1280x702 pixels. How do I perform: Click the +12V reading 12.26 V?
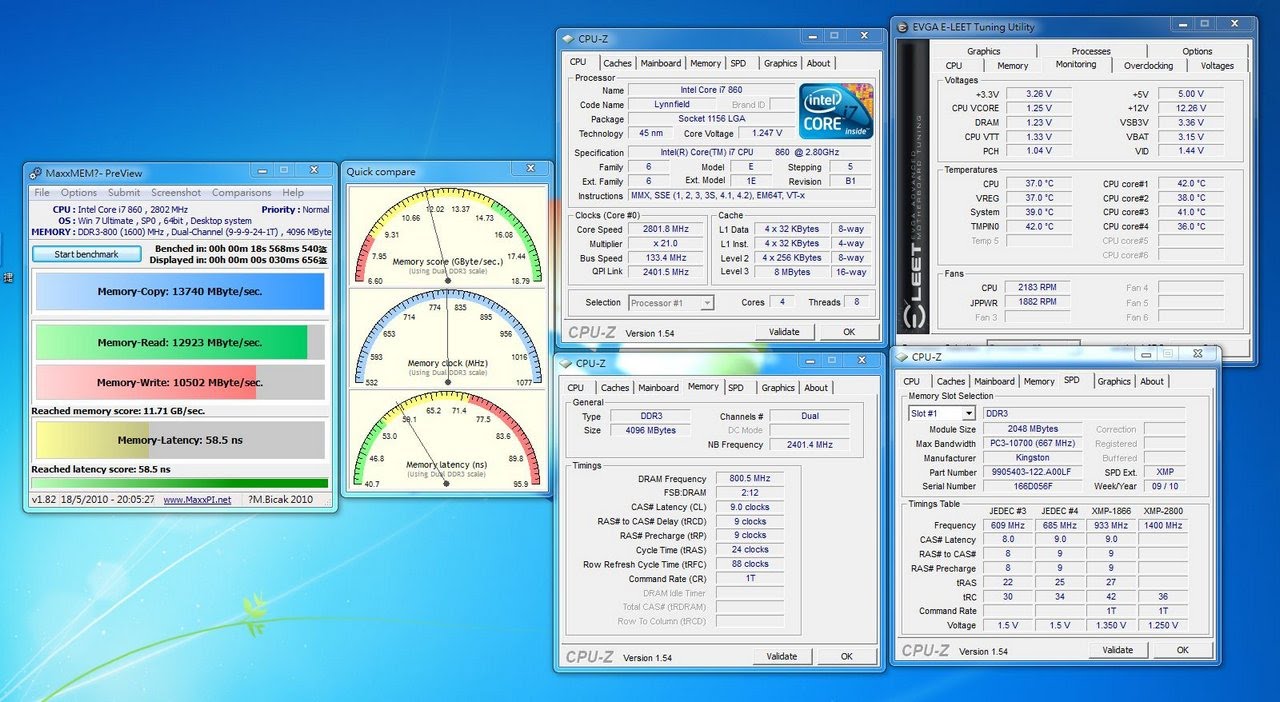1191,108
